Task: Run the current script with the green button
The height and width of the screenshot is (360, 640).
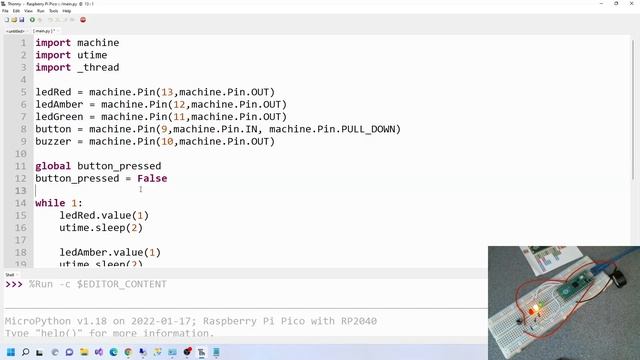Action: pos(32,20)
